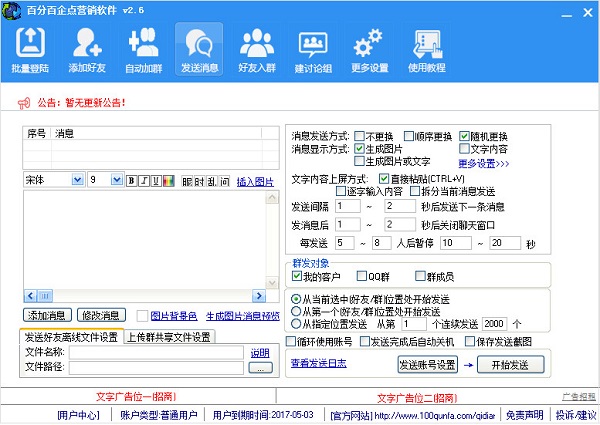Click the 发送账号设置 button
Image resolution: width=600 pixels, height=425 pixels.
[427, 365]
